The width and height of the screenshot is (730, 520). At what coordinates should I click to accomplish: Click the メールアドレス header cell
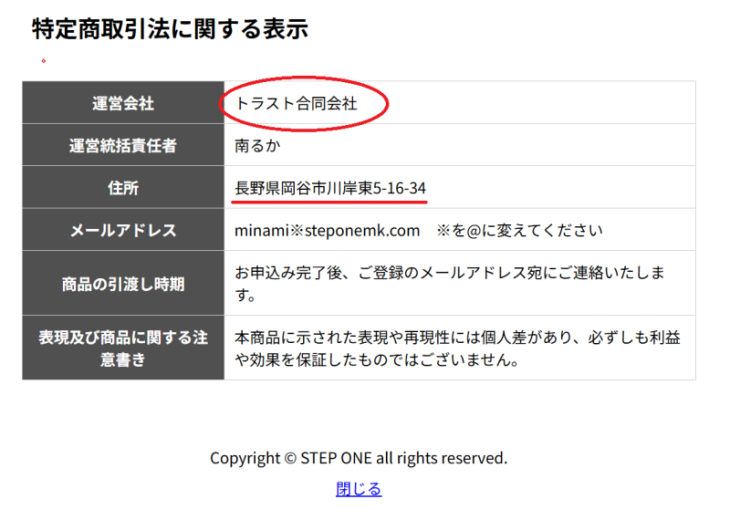123,230
